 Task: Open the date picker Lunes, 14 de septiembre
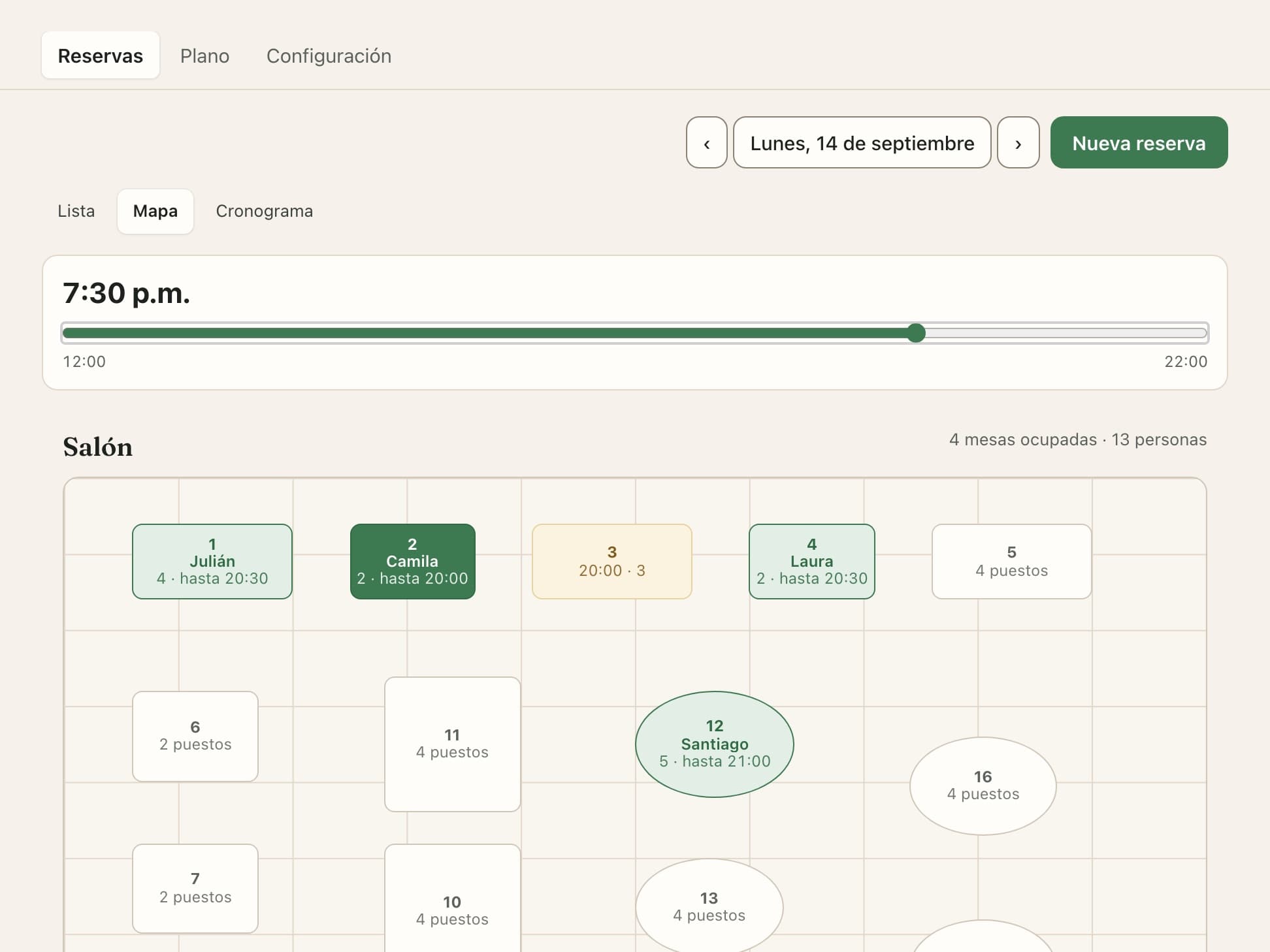pos(862,142)
